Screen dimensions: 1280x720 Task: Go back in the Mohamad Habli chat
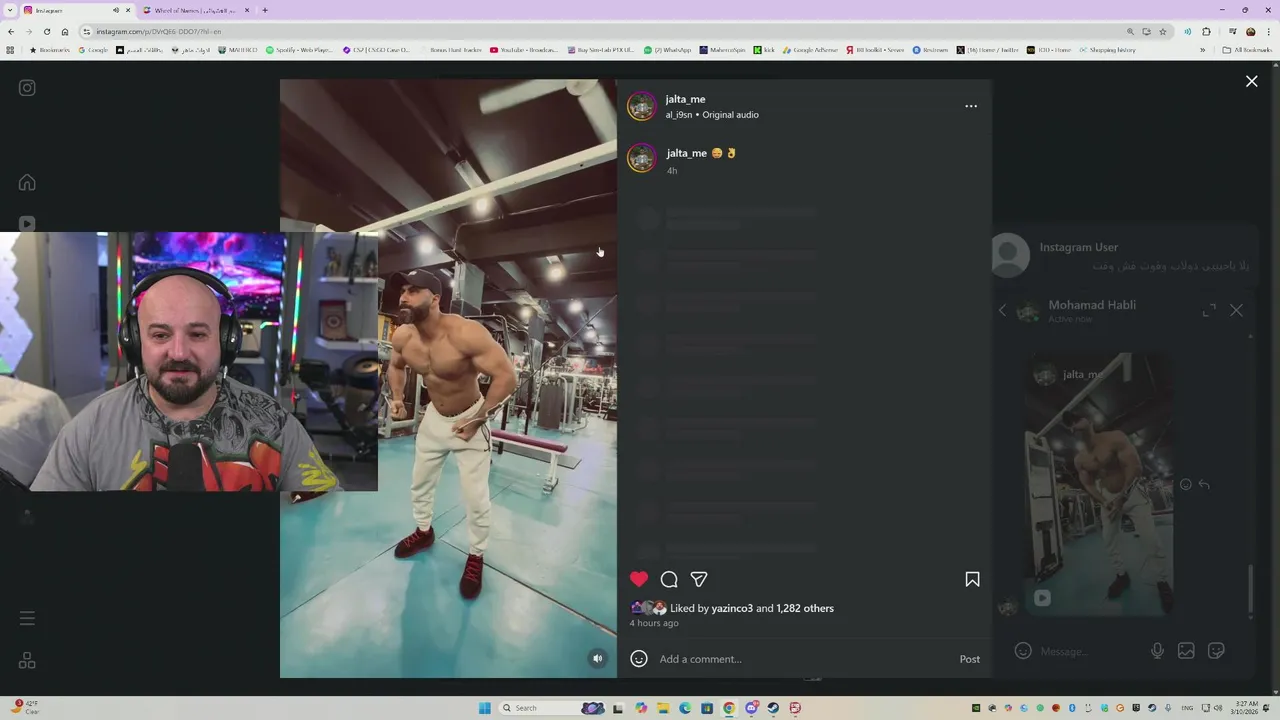pos(1003,310)
